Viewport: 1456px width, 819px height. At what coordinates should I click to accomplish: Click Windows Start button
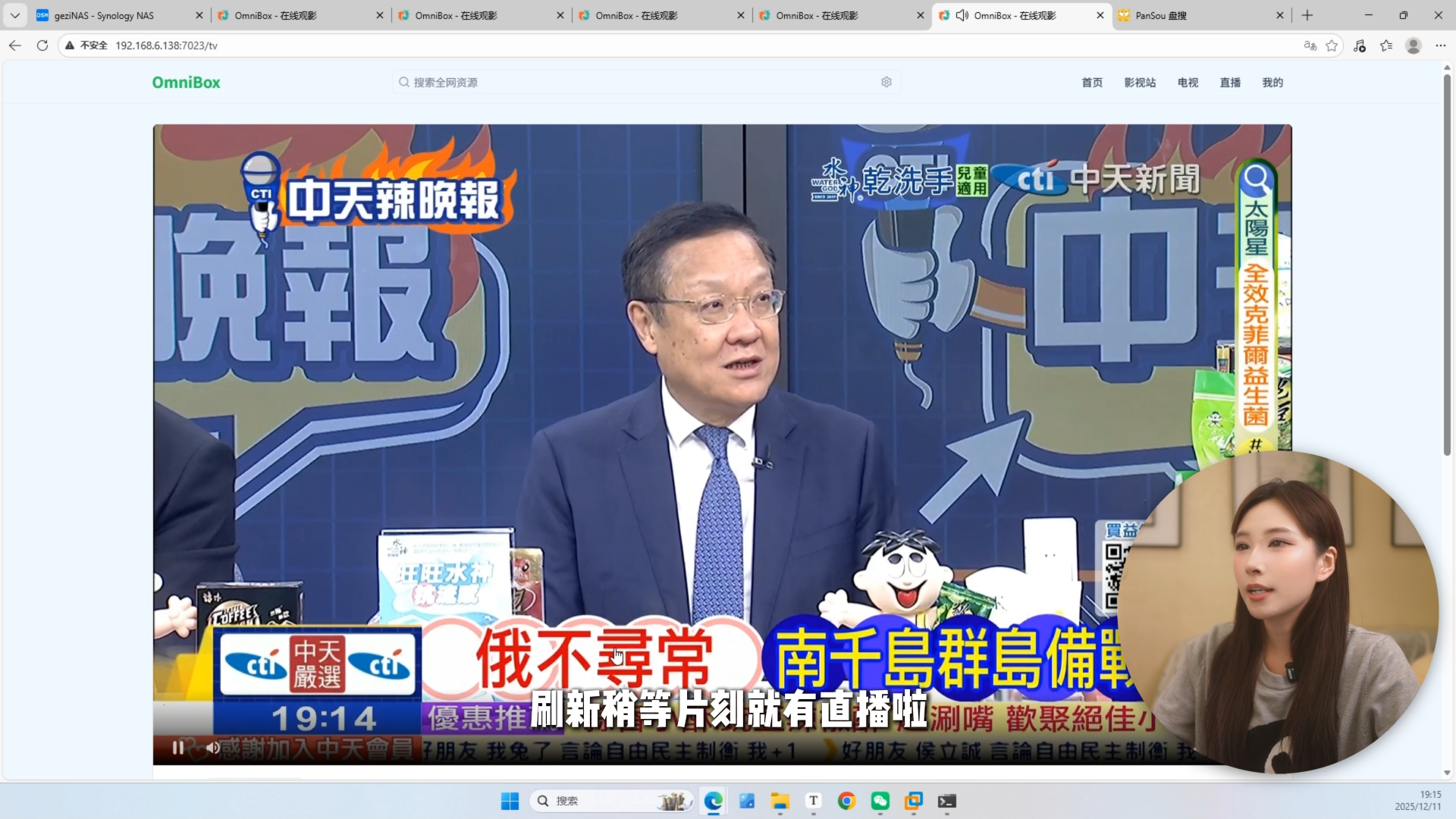click(510, 801)
